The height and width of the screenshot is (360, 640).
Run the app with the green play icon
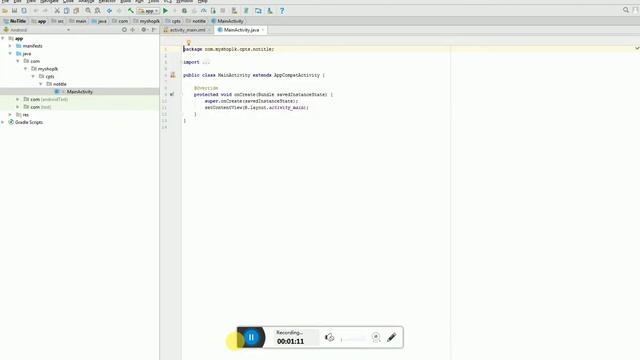166,11
